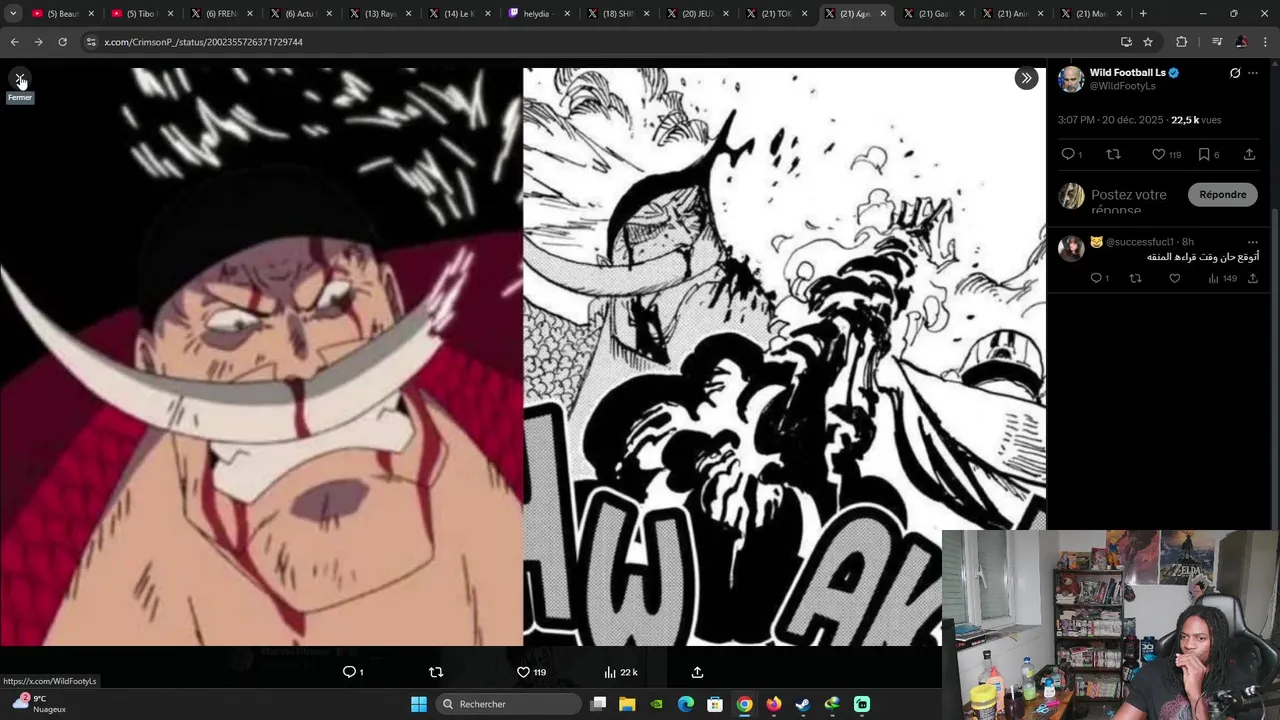Image resolution: width=1280 pixels, height=720 pixels.
Task: Switch to the (5) Beaut YouTube tab
Action: (x=62, y=14)
